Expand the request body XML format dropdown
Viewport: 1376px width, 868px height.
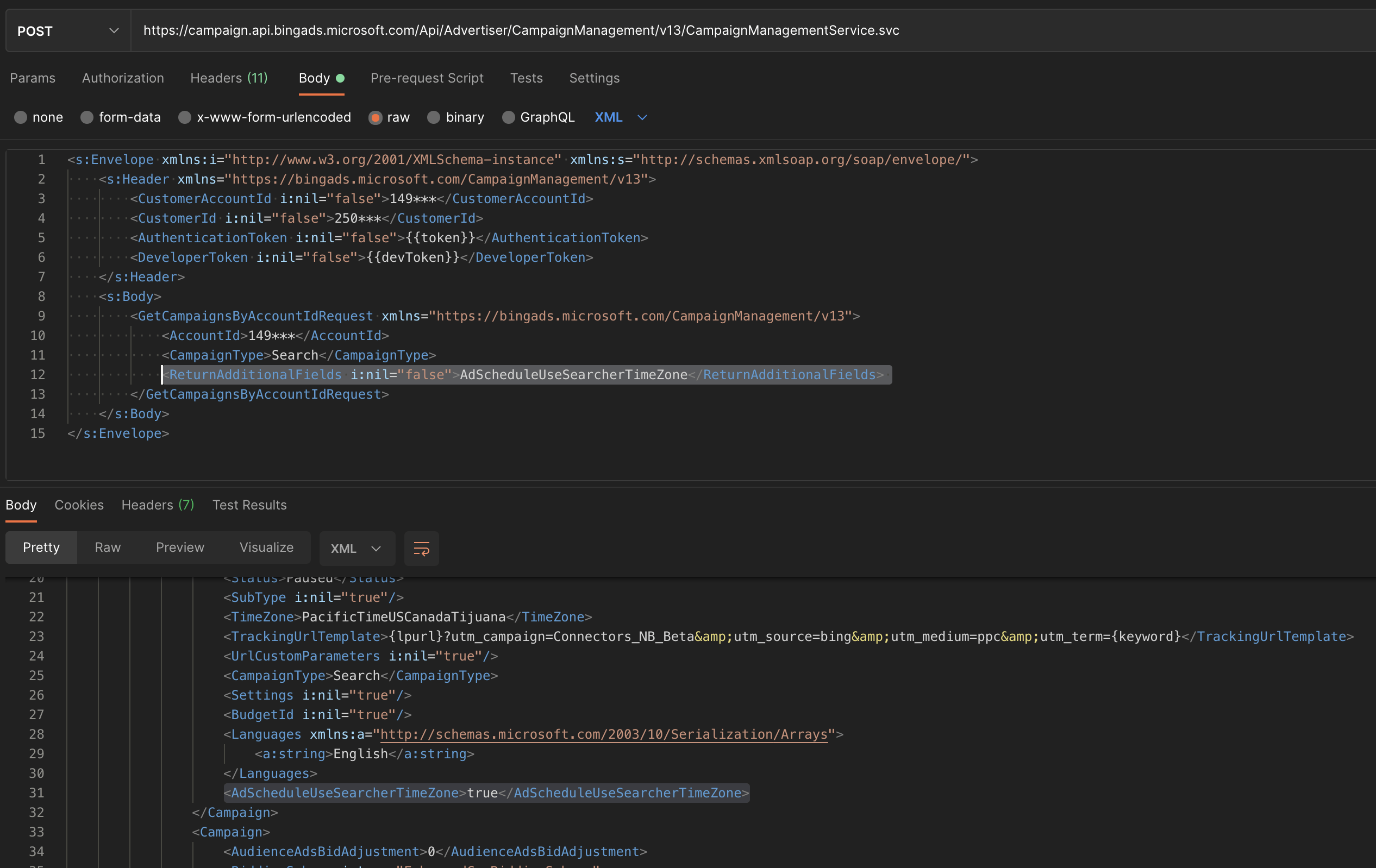pyautogui.click(x=621, y=117)
